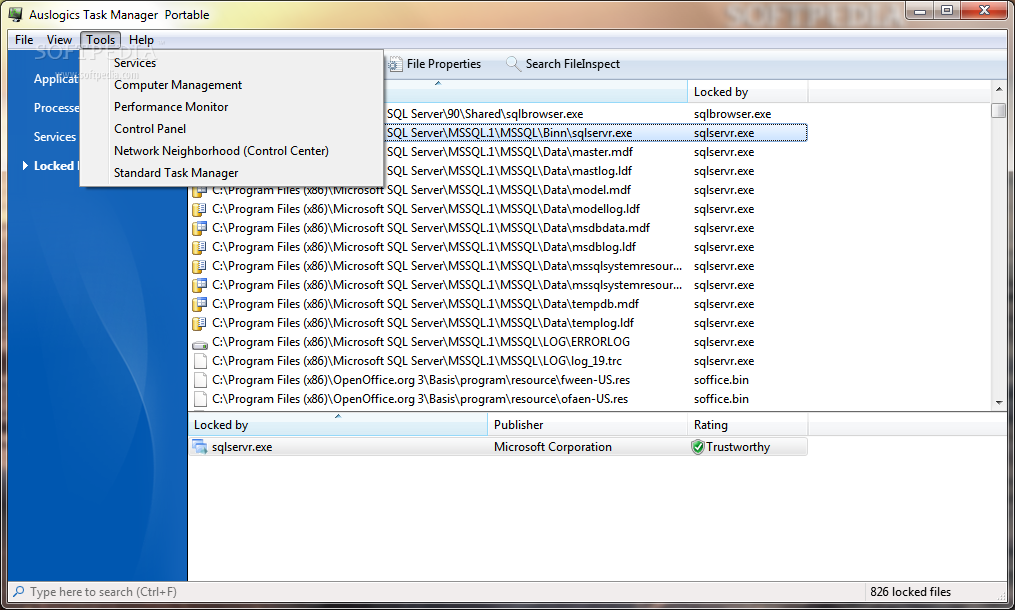The image size is (1015, 610).
Task: Click the Search FileInspect toolbar button
Action: (563, 64)
